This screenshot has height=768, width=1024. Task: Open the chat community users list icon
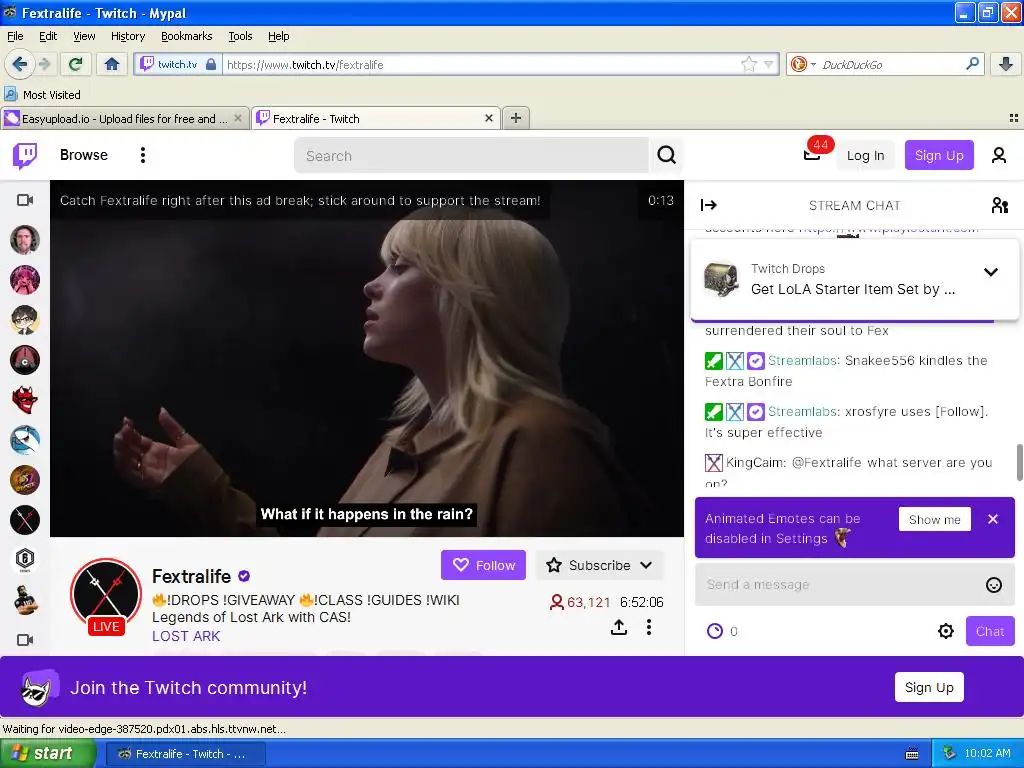[999, 205]
